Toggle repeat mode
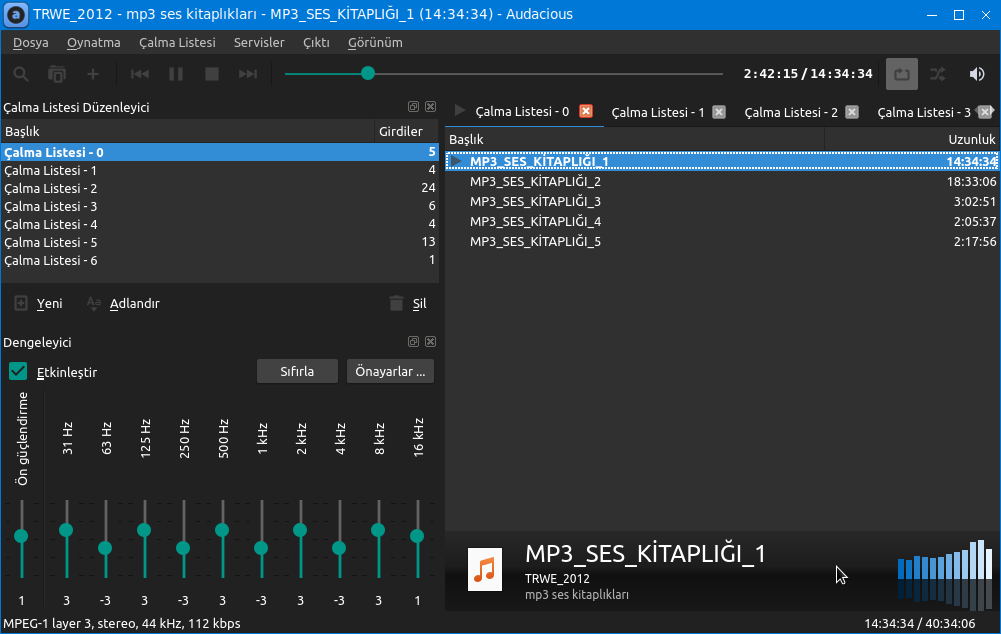The width and height of the screenshot is (1001, 634). [x=902, y=74]
